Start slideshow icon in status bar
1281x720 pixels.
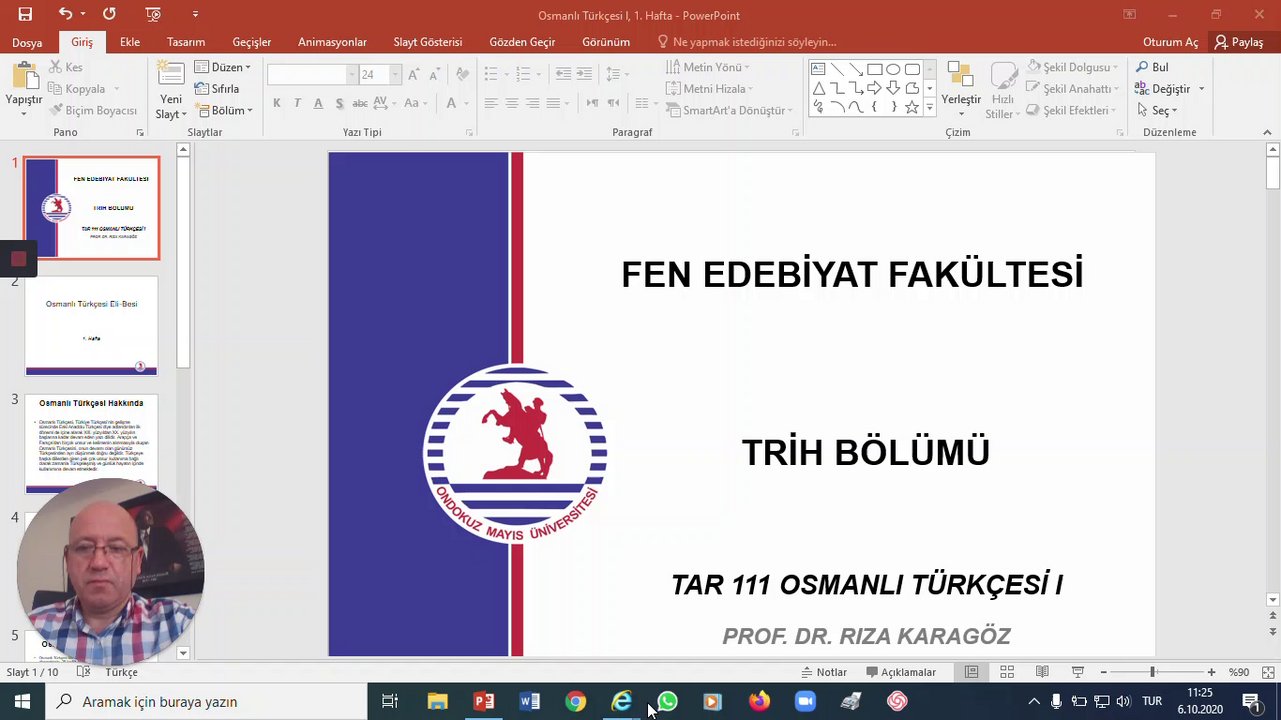coord(1077,672)
